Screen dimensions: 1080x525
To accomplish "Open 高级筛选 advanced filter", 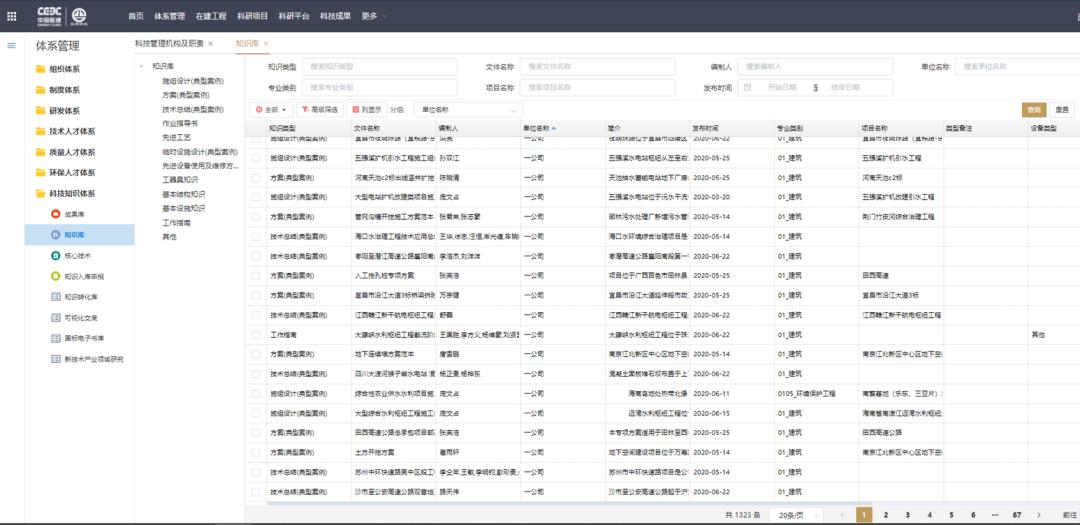I will (320, 109).
